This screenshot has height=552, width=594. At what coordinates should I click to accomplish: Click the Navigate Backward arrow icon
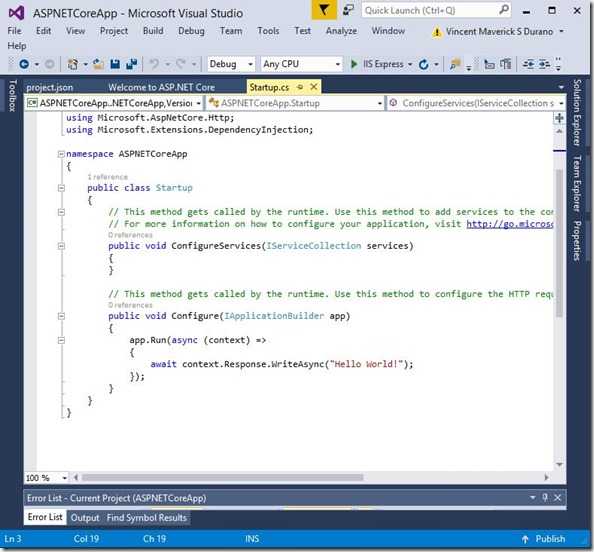24,64
